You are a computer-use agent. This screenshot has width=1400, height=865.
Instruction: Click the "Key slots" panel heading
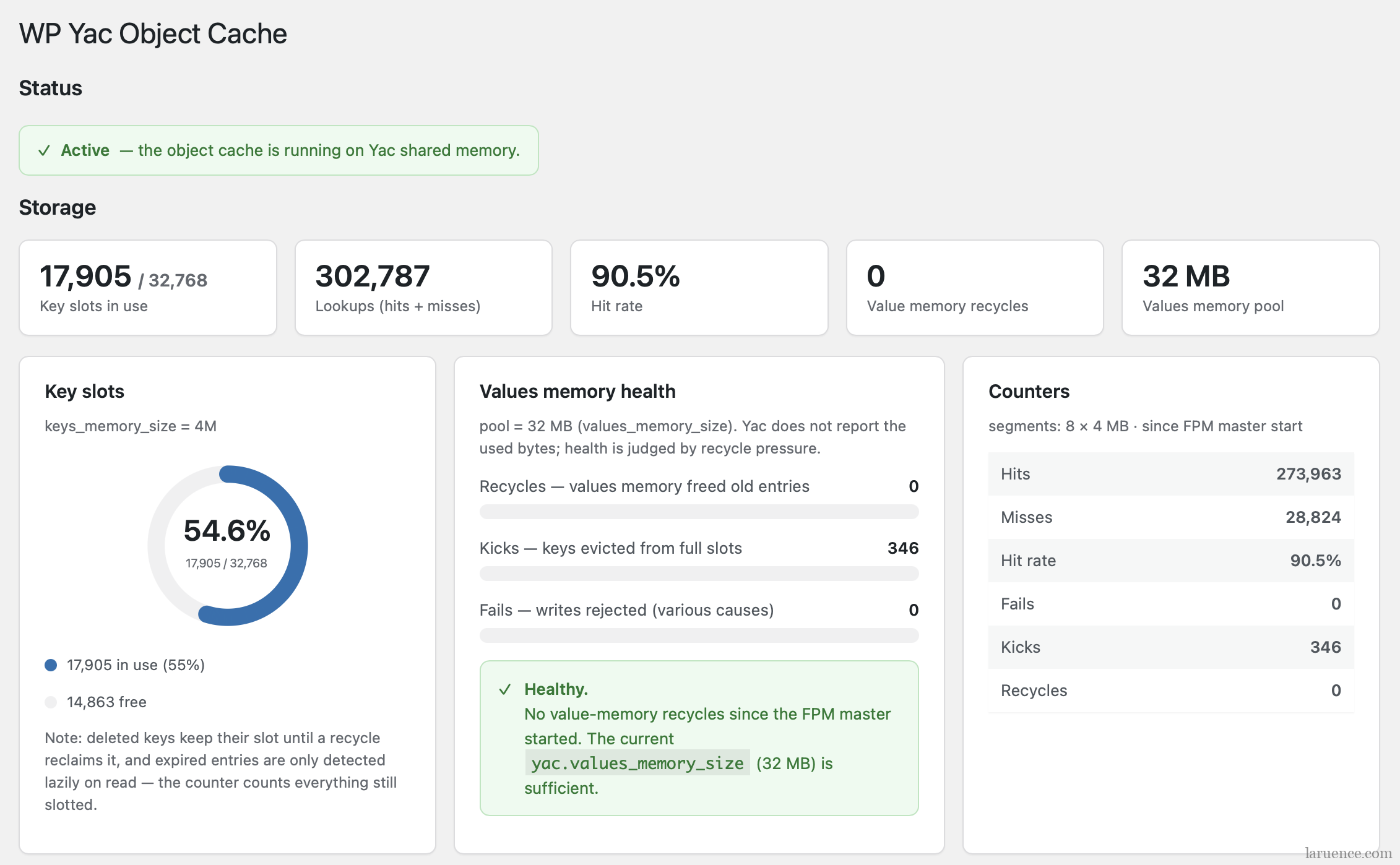(x=85, y=392)
